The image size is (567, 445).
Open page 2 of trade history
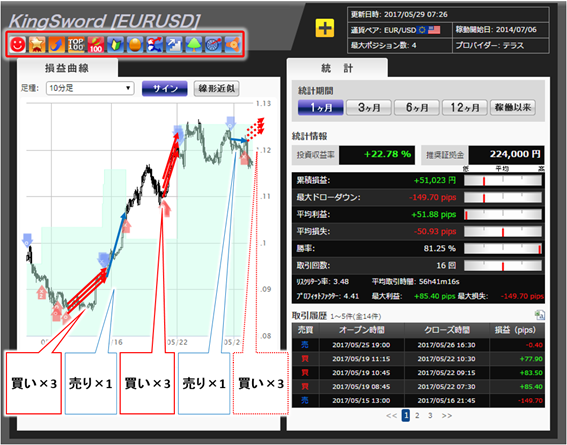(417, 415)
